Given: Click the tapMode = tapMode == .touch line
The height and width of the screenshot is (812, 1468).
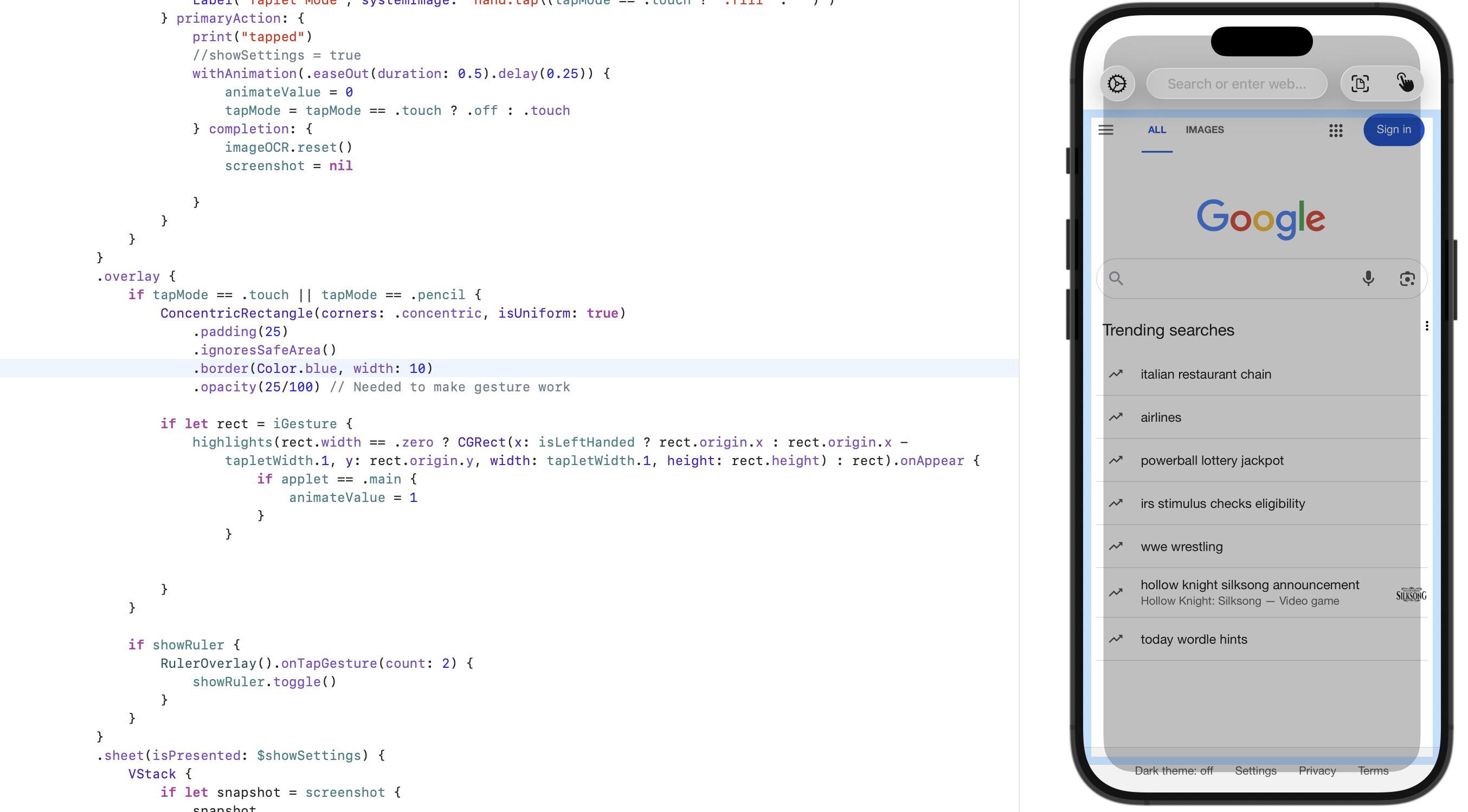Looking at the screenshot, I should (397, 111).
